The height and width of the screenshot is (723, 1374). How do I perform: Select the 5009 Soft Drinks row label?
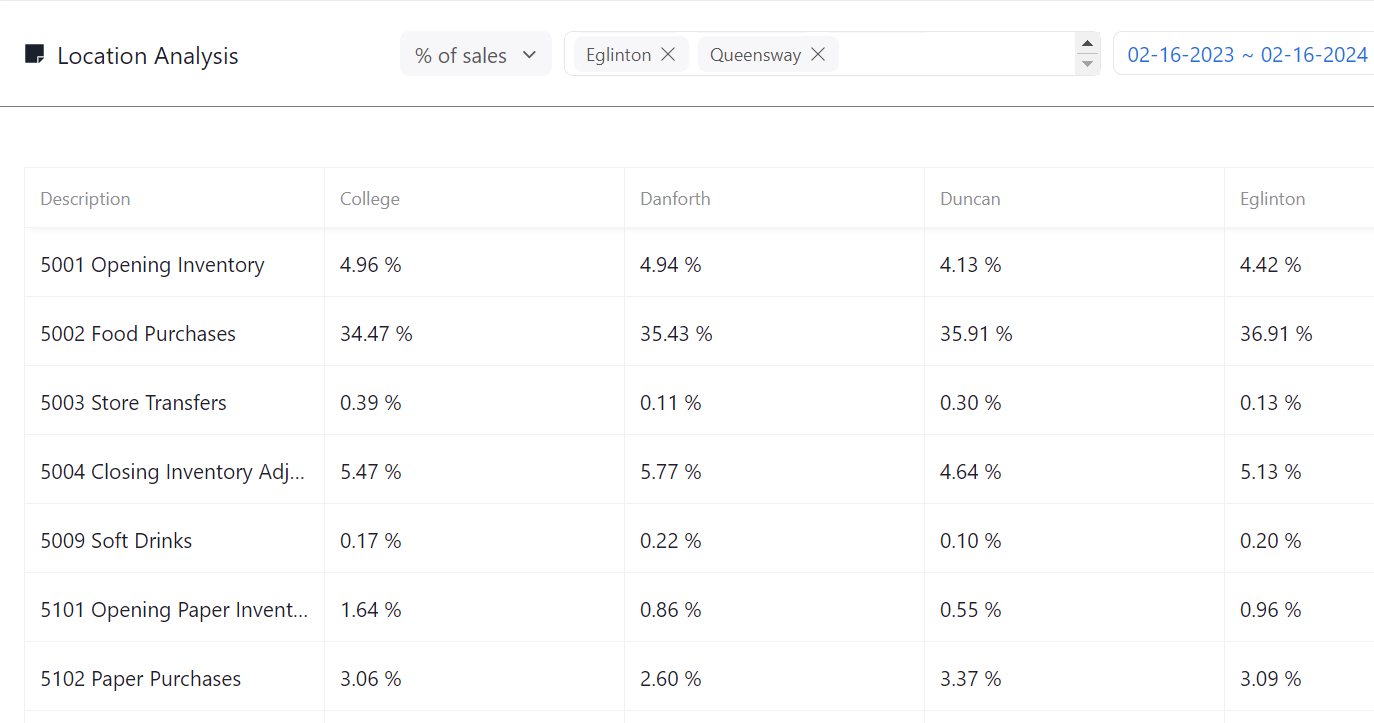pyautogui.click(x=116, y=541)
